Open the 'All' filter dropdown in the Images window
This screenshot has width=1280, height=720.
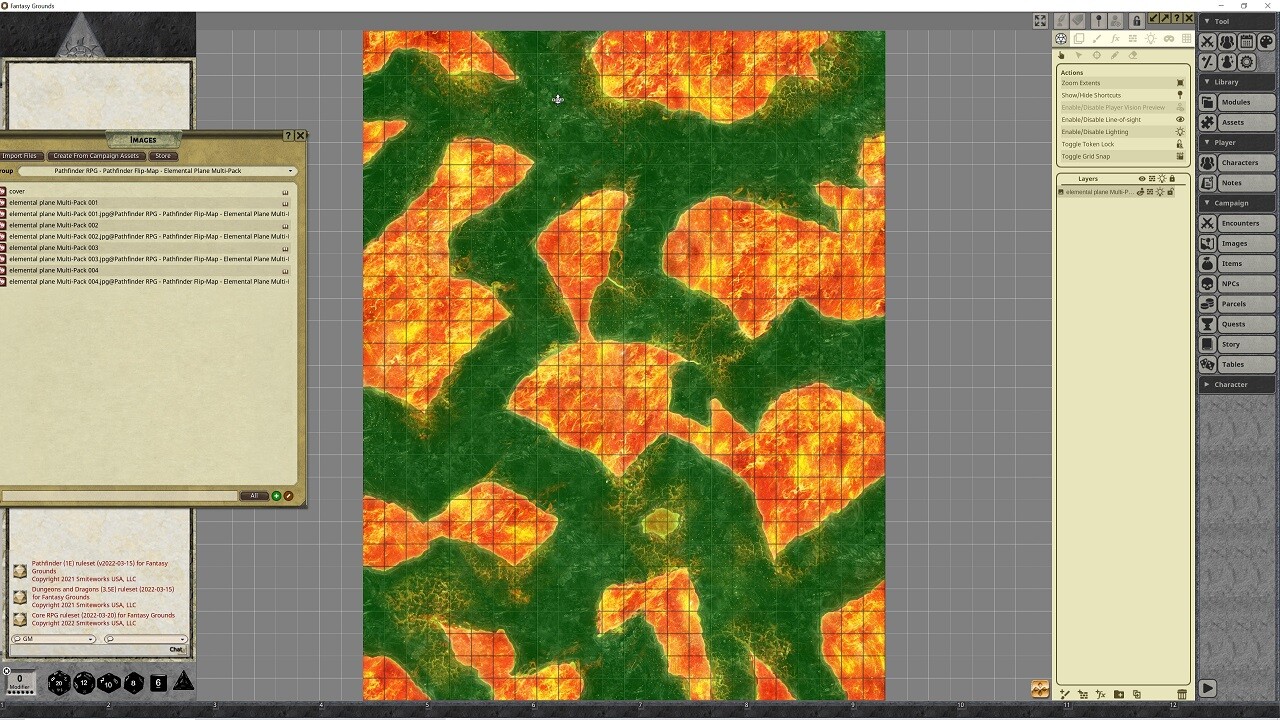254,495
